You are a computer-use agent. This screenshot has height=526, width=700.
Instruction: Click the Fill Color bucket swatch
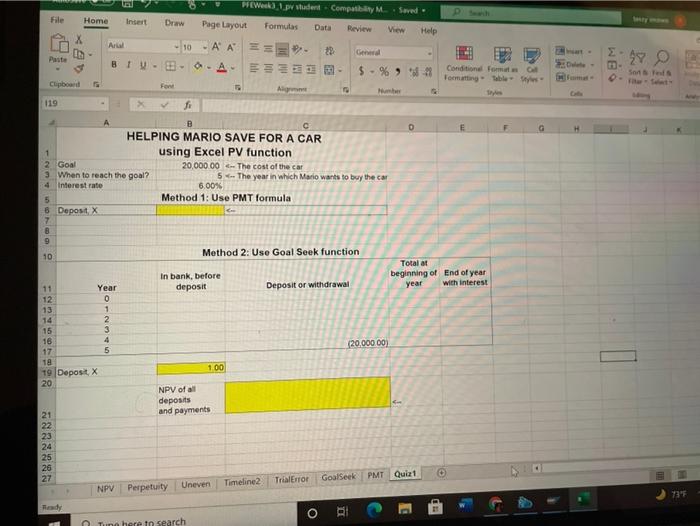198,67
